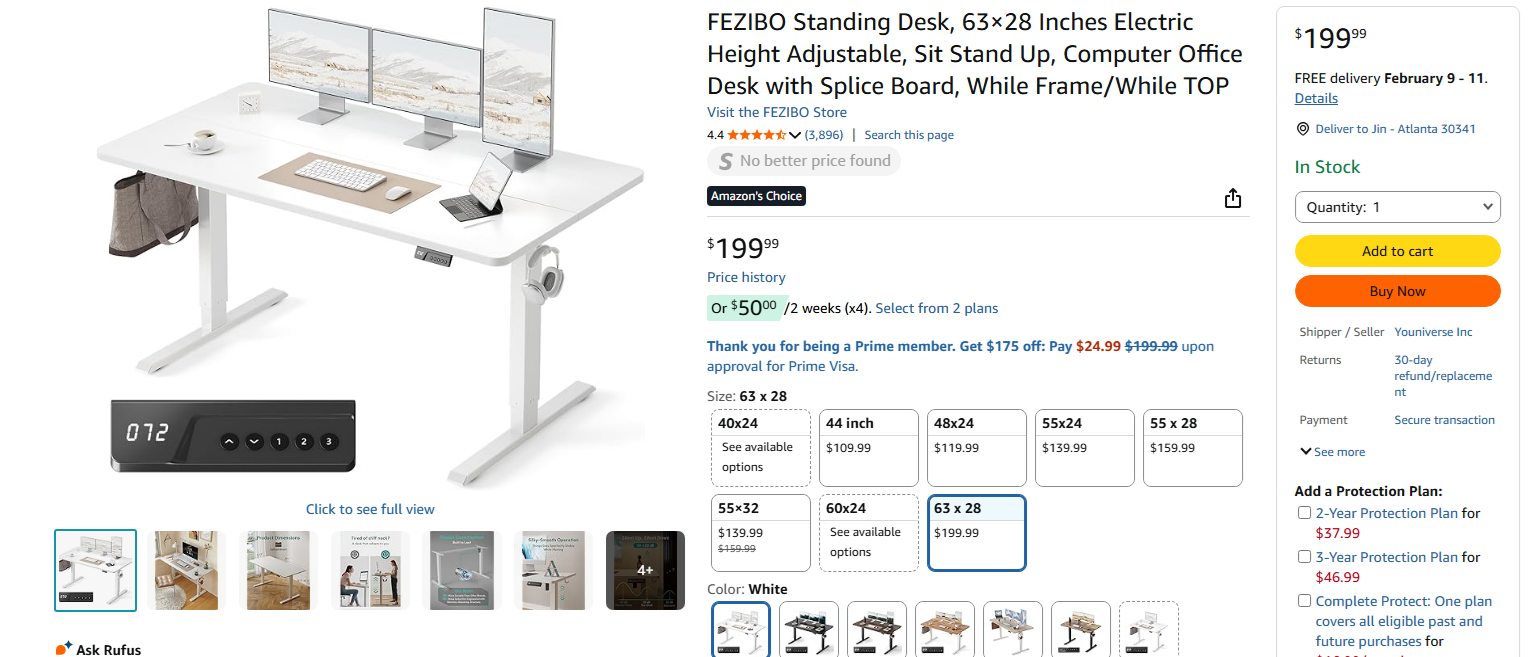Open the star rating popover chevron

(x=795, y=135)
